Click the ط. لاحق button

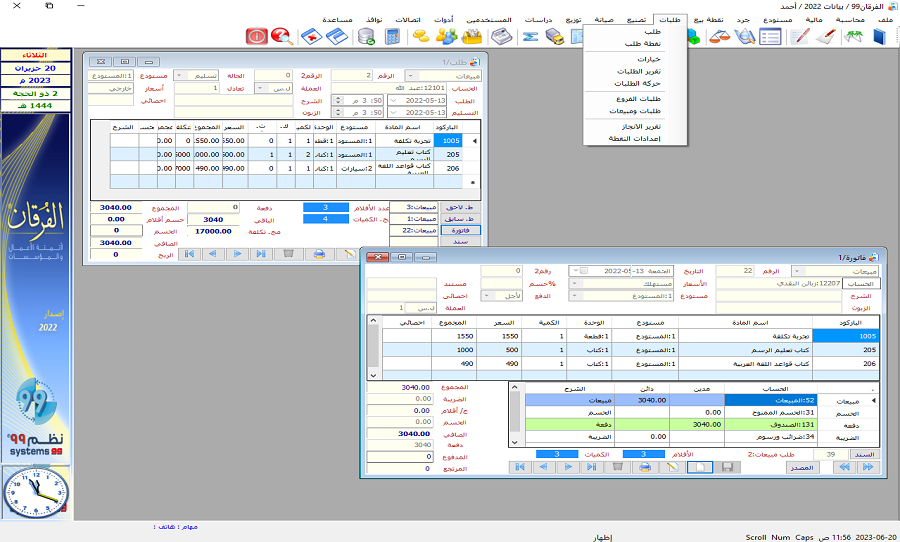pyautogui.click(x=460, y=207)
